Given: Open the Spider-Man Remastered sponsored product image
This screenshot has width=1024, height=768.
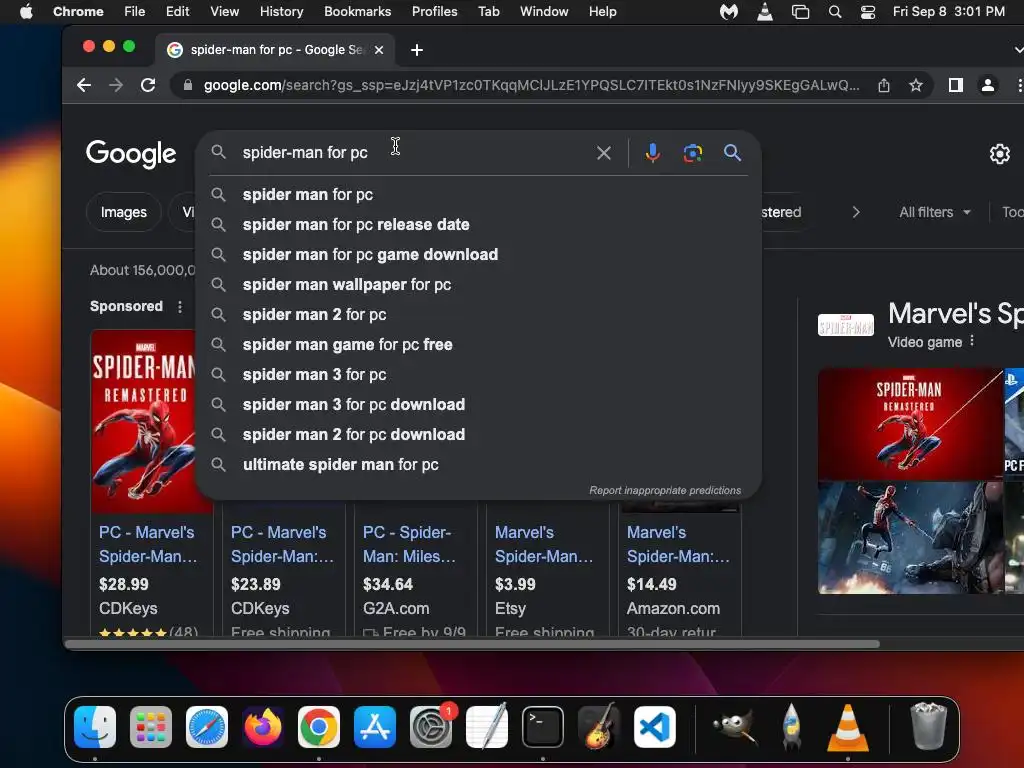Looking at the screenshot, I should click(143, 421).
